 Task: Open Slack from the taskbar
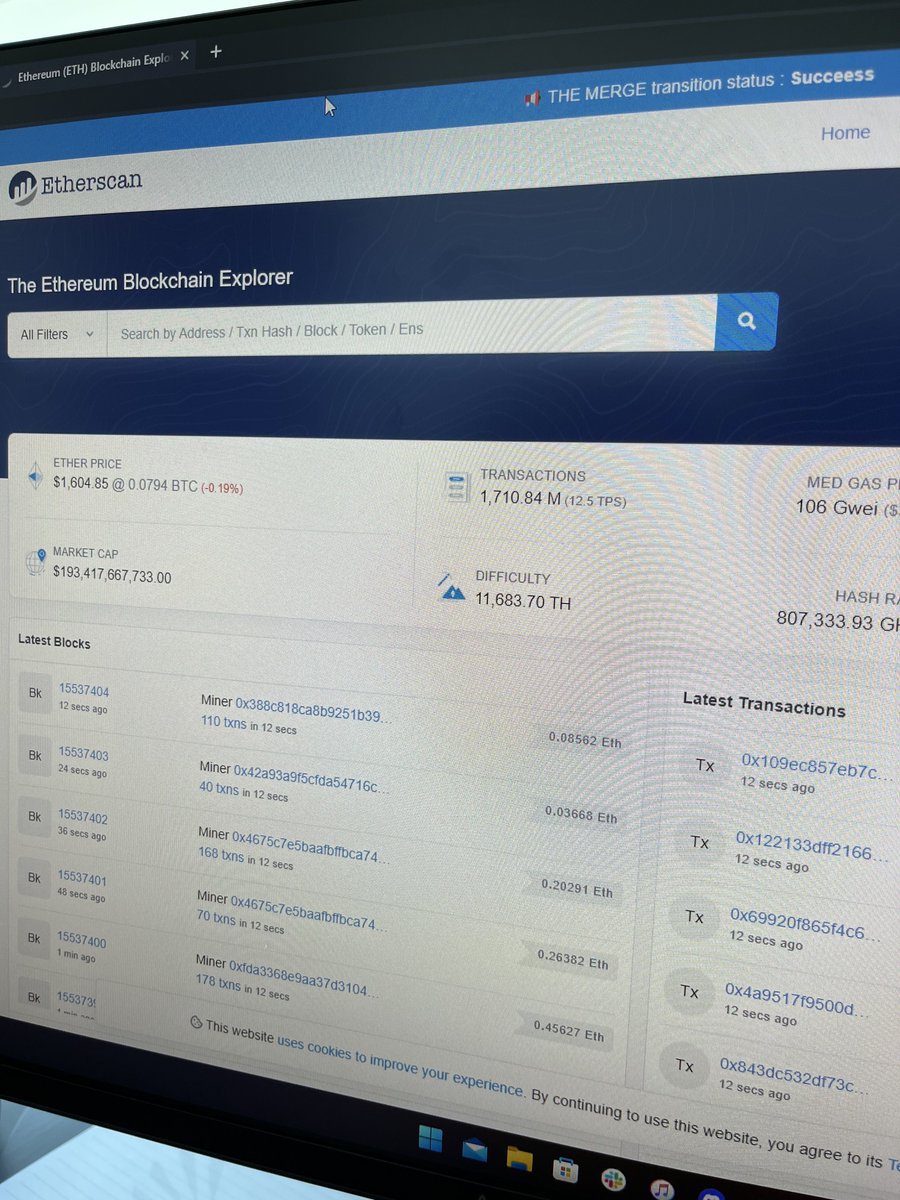coord(612,1180)
